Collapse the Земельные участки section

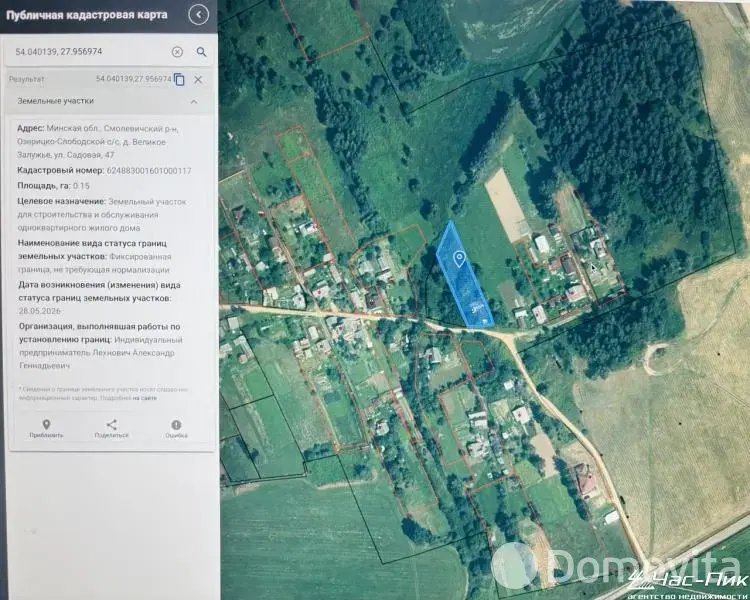(x=194, y=101)
